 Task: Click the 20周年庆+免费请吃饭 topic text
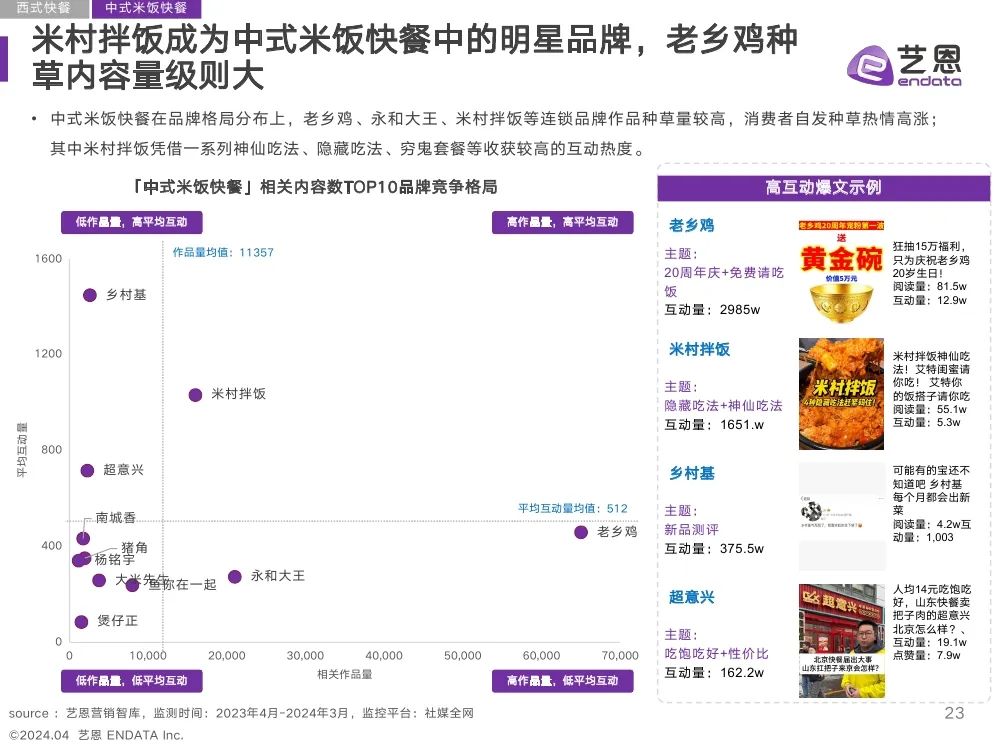pos(723,282)
